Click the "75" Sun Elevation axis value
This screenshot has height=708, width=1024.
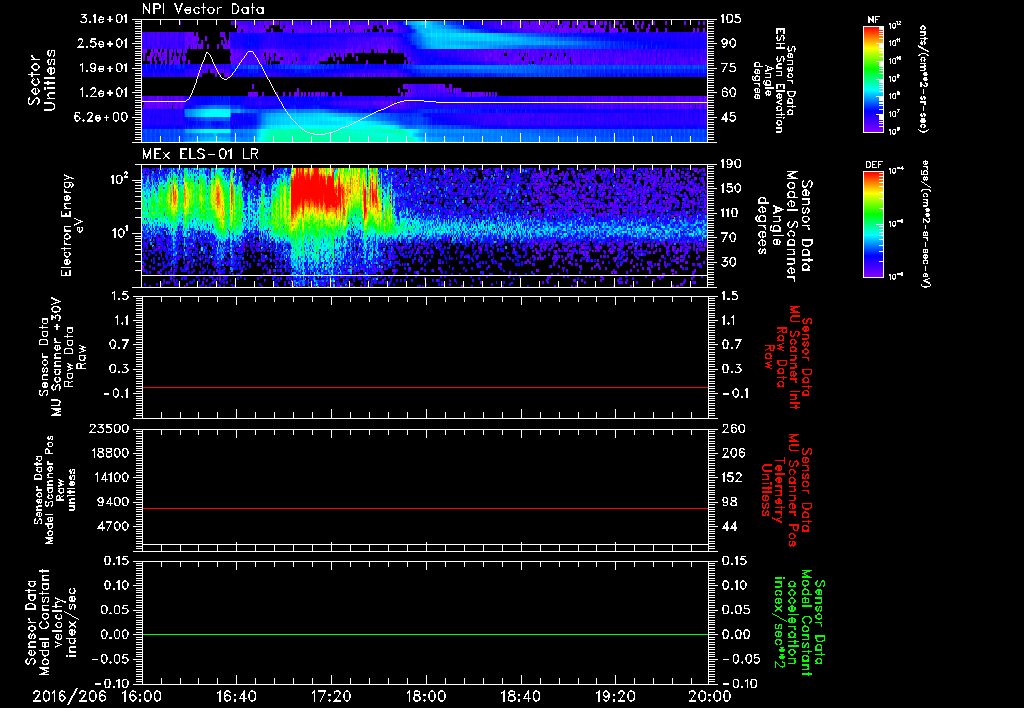click(x=728, y=68)
